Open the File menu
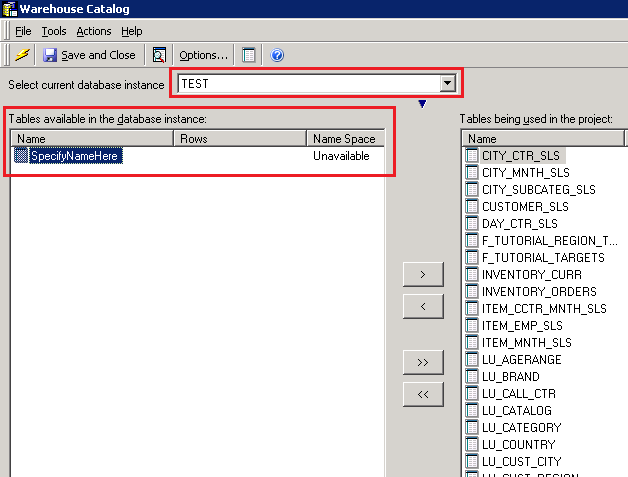628x477 pixels. click(23, 32)
